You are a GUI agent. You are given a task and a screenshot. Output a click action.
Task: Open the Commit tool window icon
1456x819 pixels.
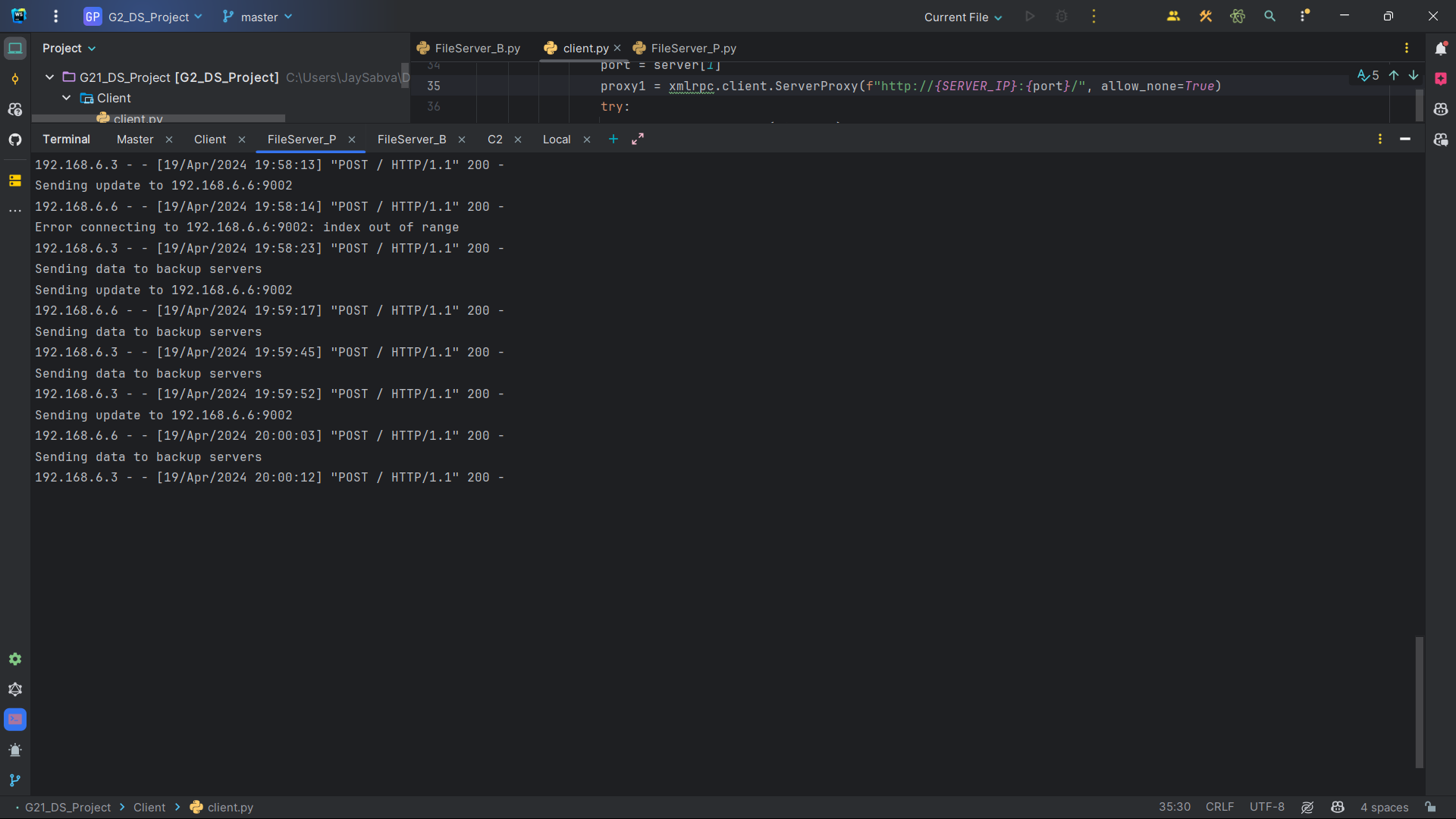[15, 79]
